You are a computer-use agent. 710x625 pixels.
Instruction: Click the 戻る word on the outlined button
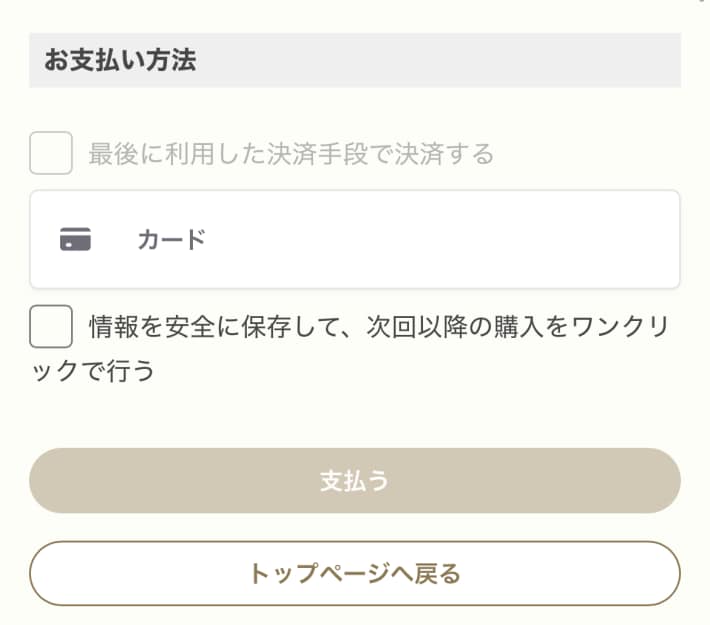[438, 573]
